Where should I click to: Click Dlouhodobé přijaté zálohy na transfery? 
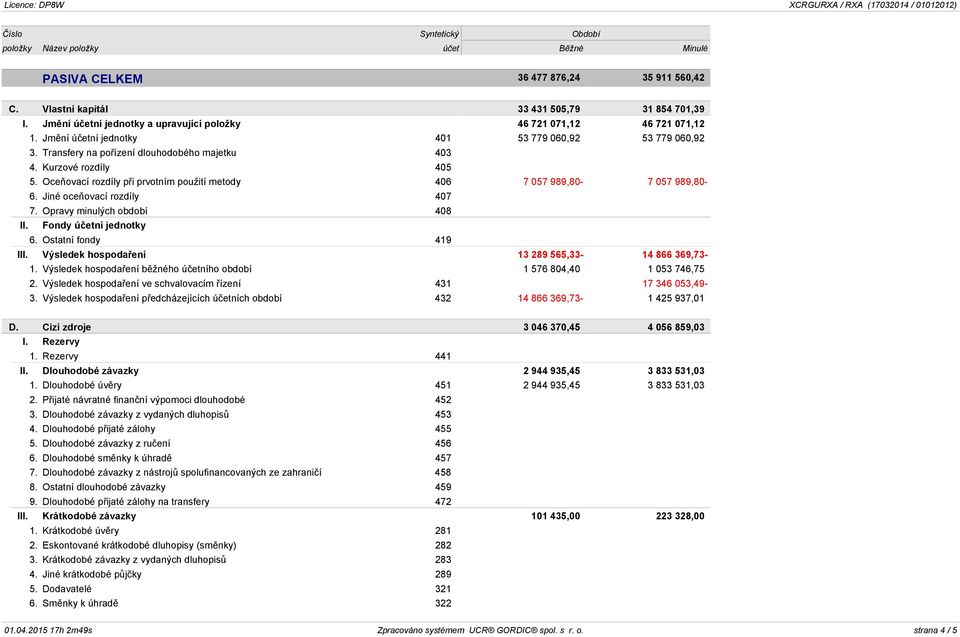click(x=126, y=502)
